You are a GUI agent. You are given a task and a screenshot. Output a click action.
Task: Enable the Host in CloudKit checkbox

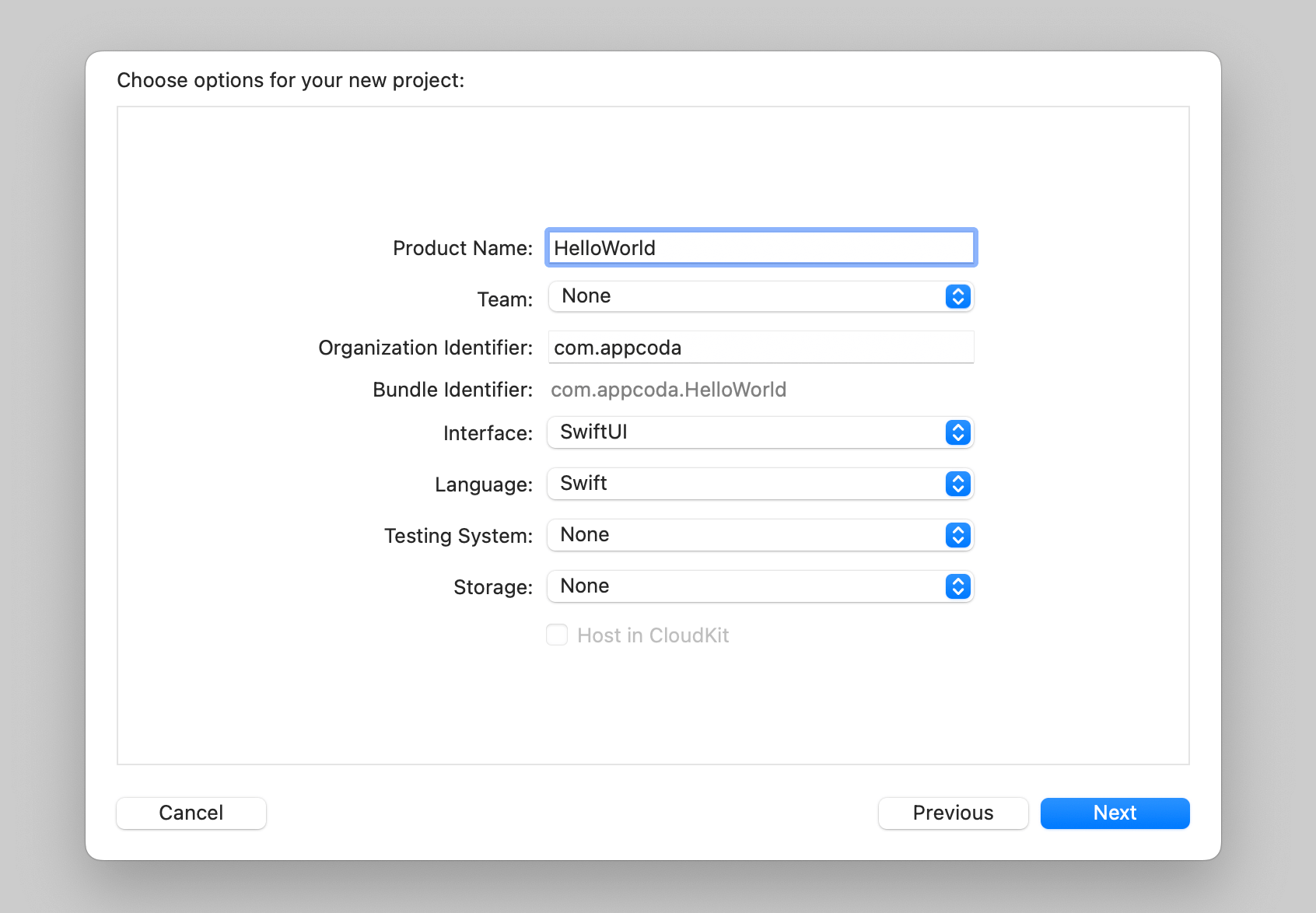click(557, 635)
